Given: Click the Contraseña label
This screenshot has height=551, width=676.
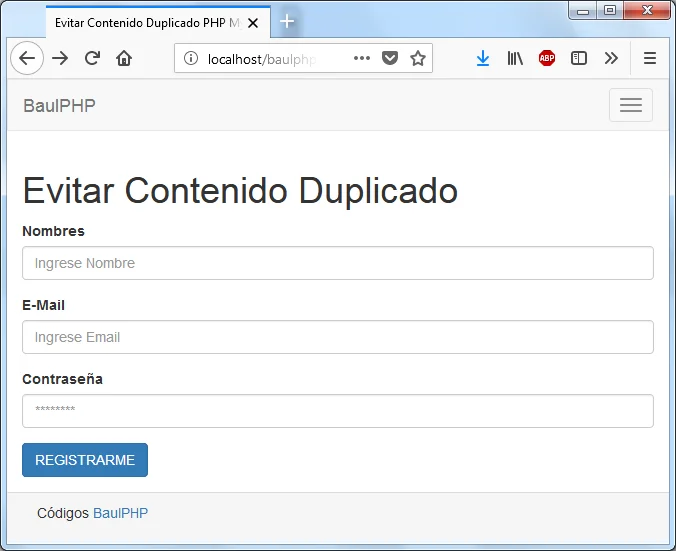Looking at the screenshot, I should click(63, 379).
